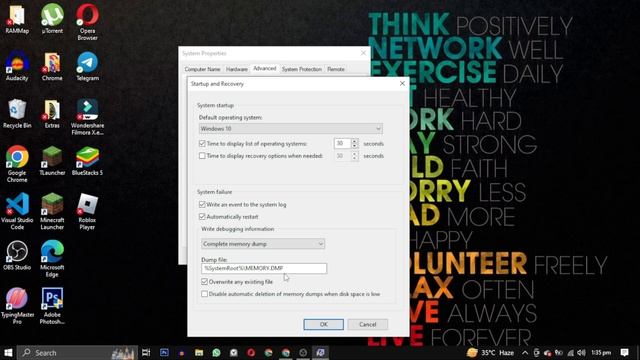Viewport: 640px width, 360px height.
Task: Select the TypingMaster Pro icon
Action: (17, 306)
